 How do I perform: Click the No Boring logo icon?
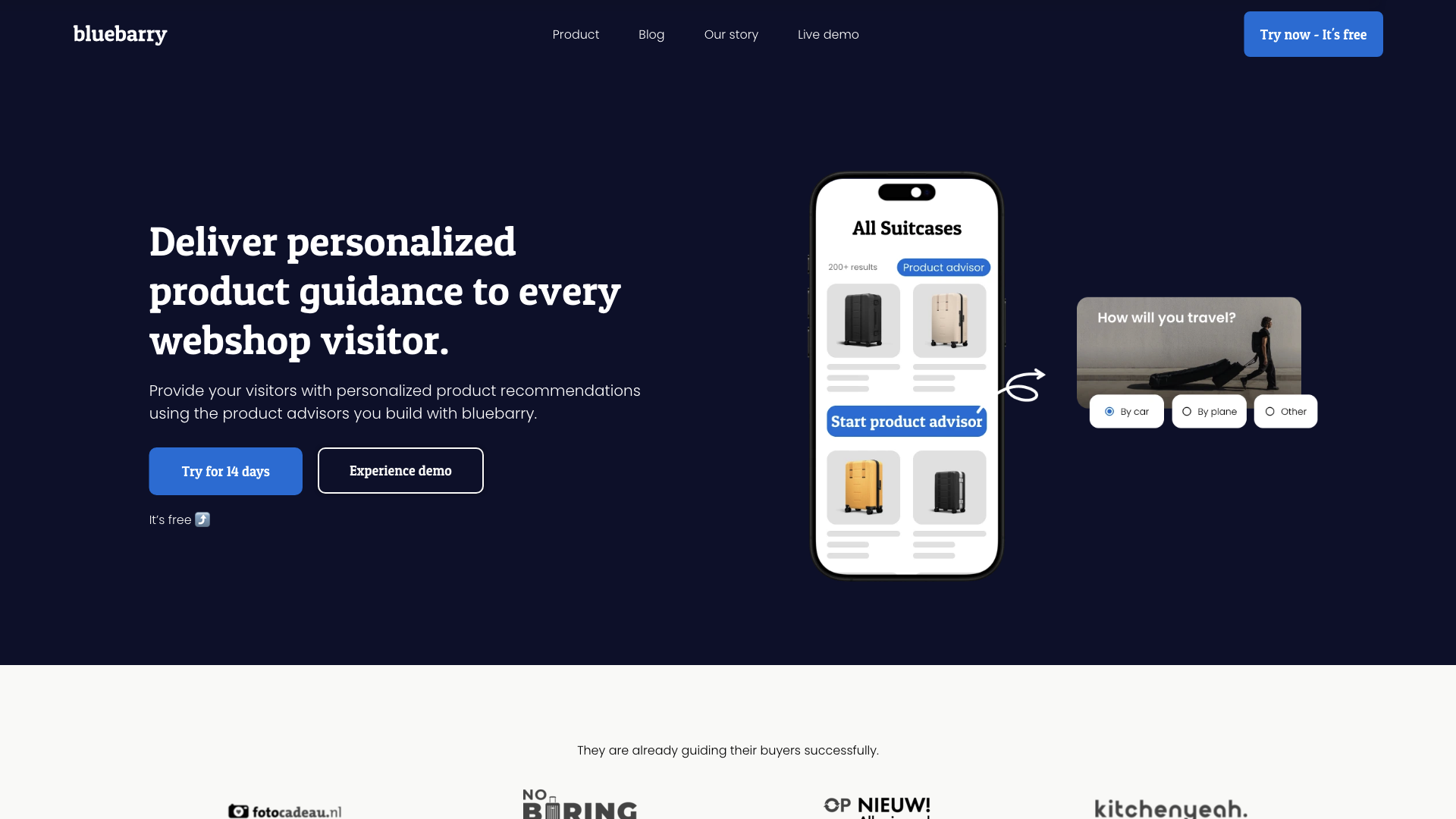(579, 807)
